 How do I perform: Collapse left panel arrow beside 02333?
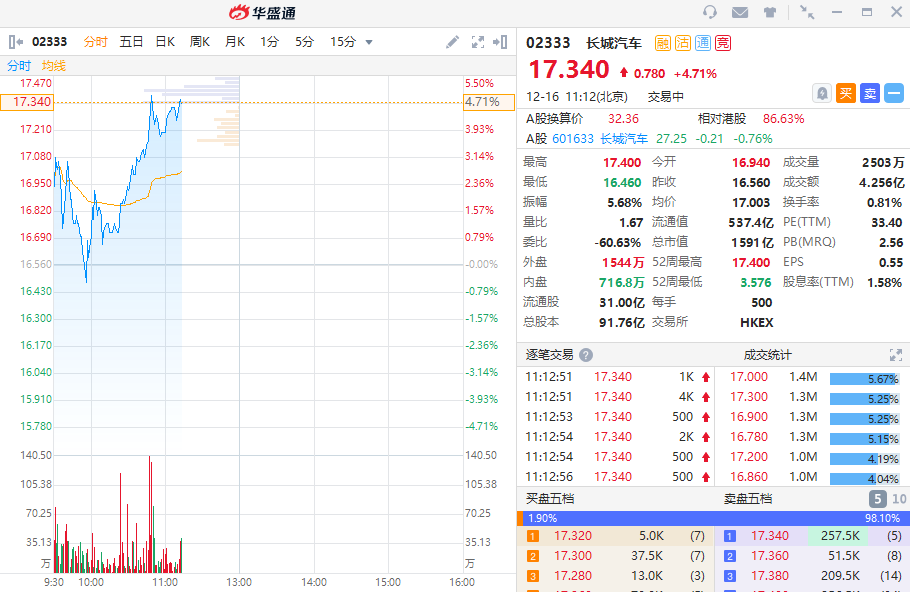(x=16, y=42)
